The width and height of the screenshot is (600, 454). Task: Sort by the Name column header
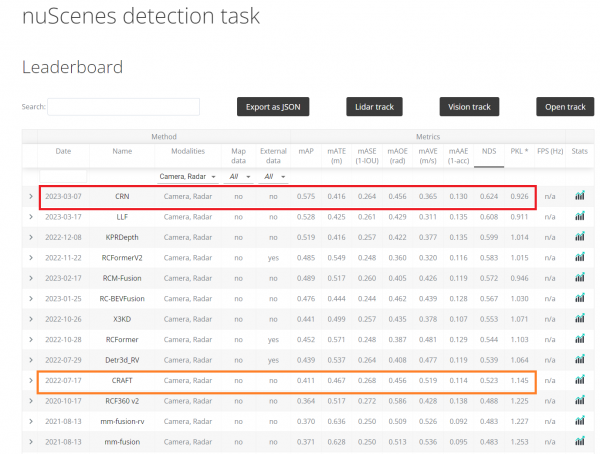[x=122, y=151]
